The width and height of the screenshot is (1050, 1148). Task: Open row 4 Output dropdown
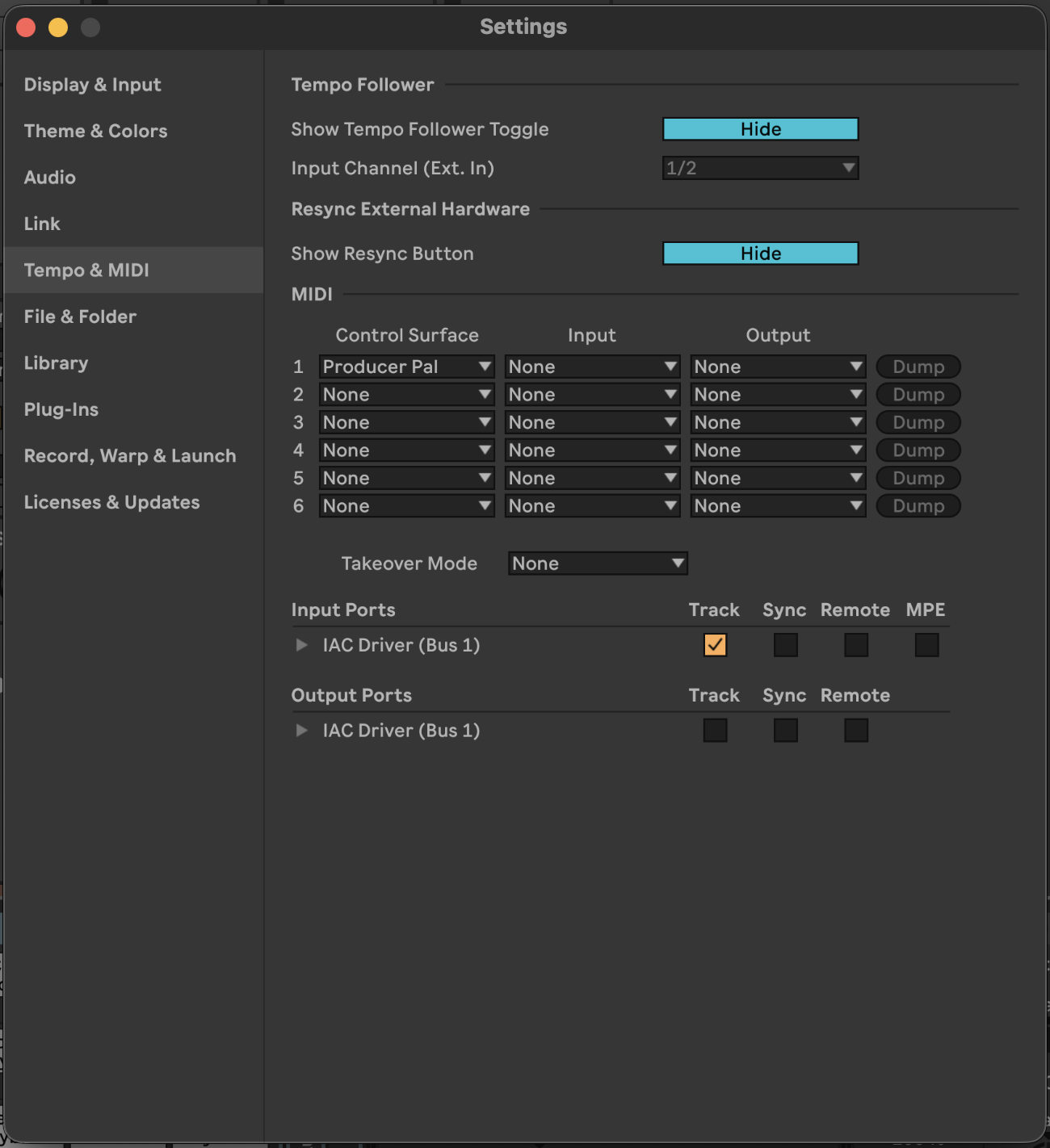tap(778, 450)
